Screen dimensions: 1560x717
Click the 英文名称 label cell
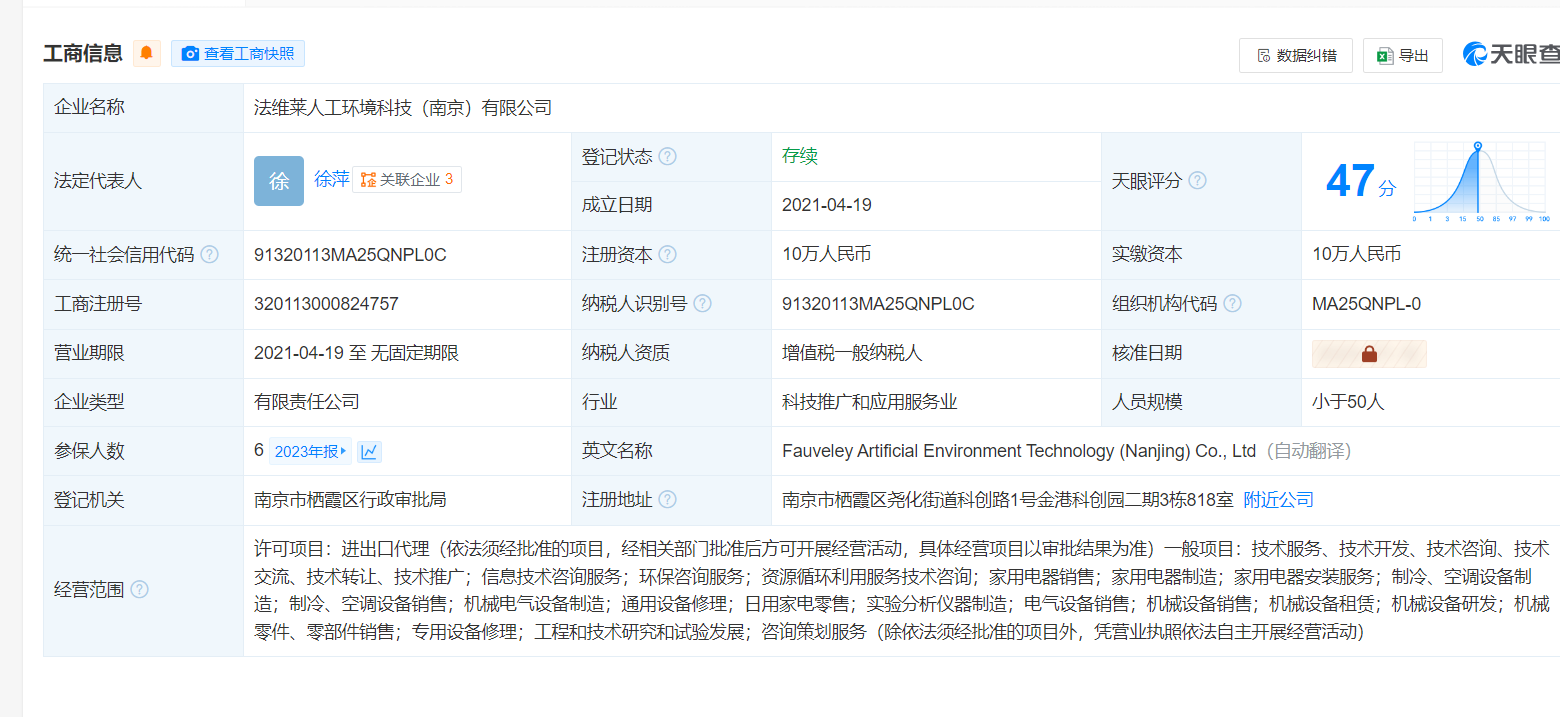coord(671,451)
